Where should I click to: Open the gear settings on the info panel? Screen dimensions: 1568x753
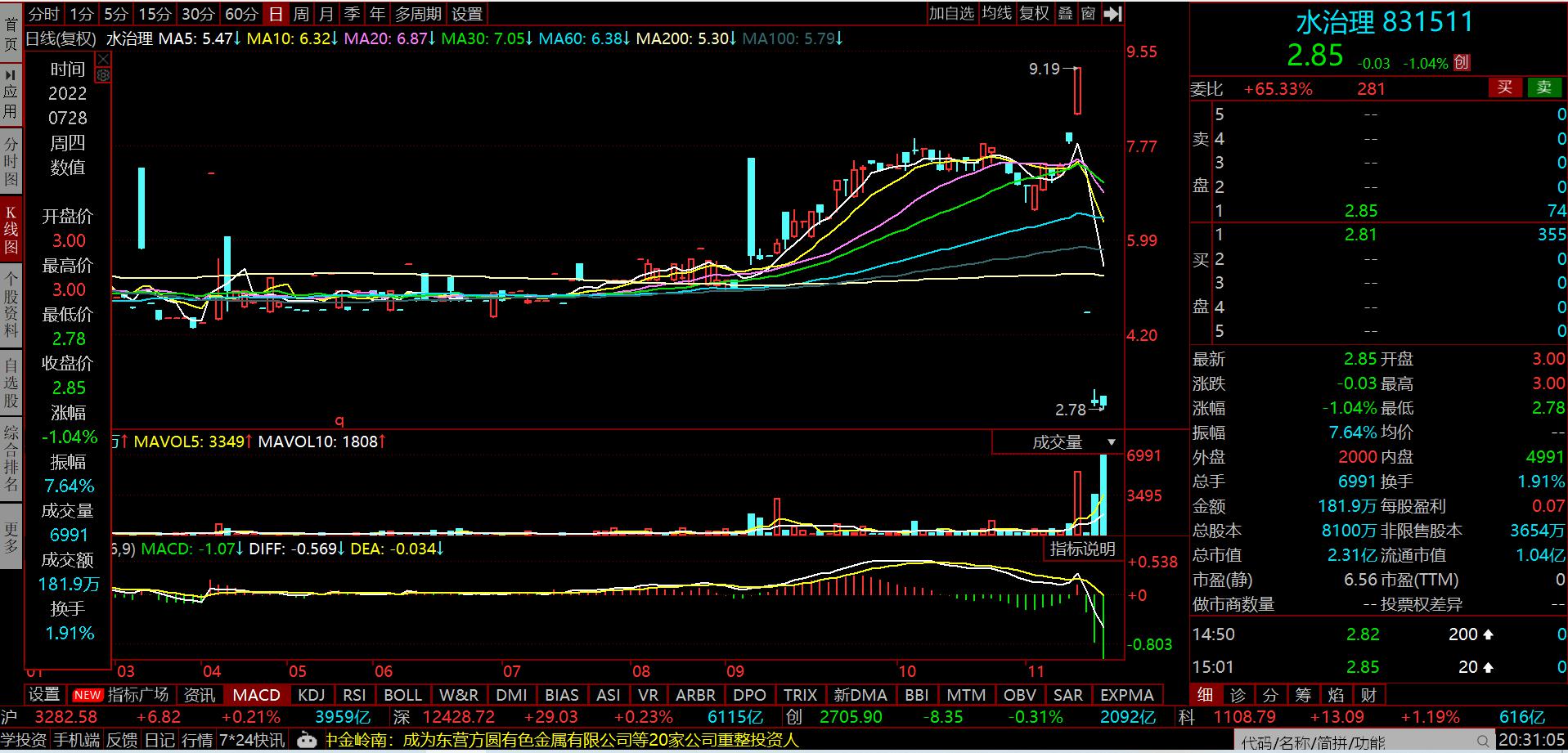point(103,75)
